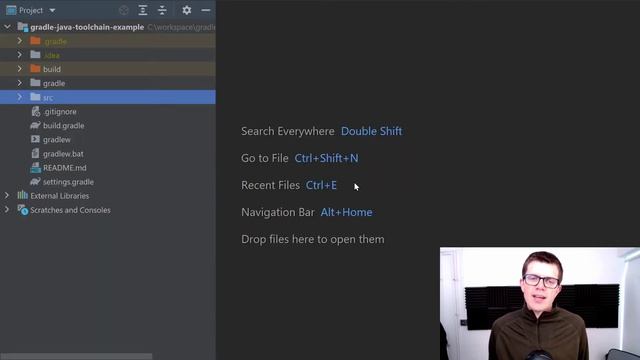Click the Select Opened File target icon

(124, 10)
